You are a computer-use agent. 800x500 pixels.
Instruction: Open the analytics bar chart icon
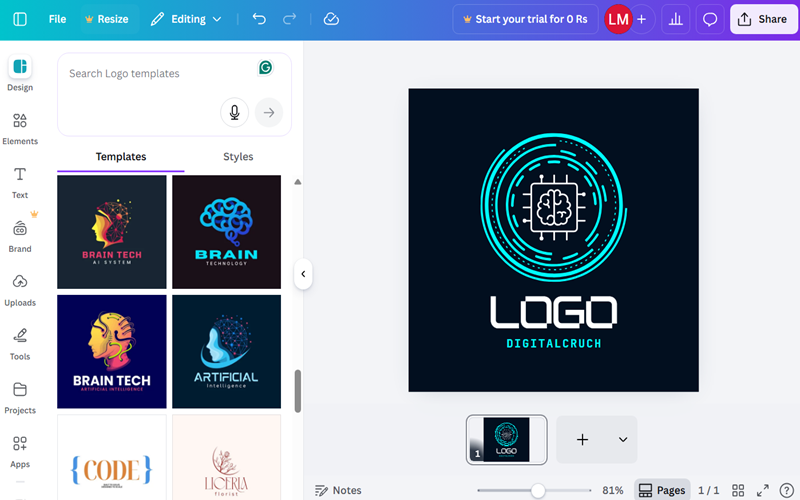(x=676, y=19)
